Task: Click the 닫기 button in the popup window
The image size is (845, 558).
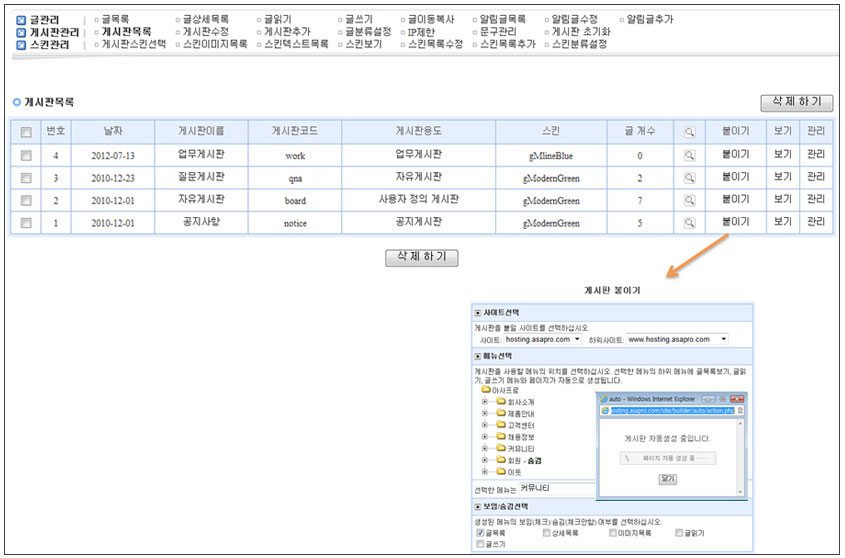Action: click(667, 479)
